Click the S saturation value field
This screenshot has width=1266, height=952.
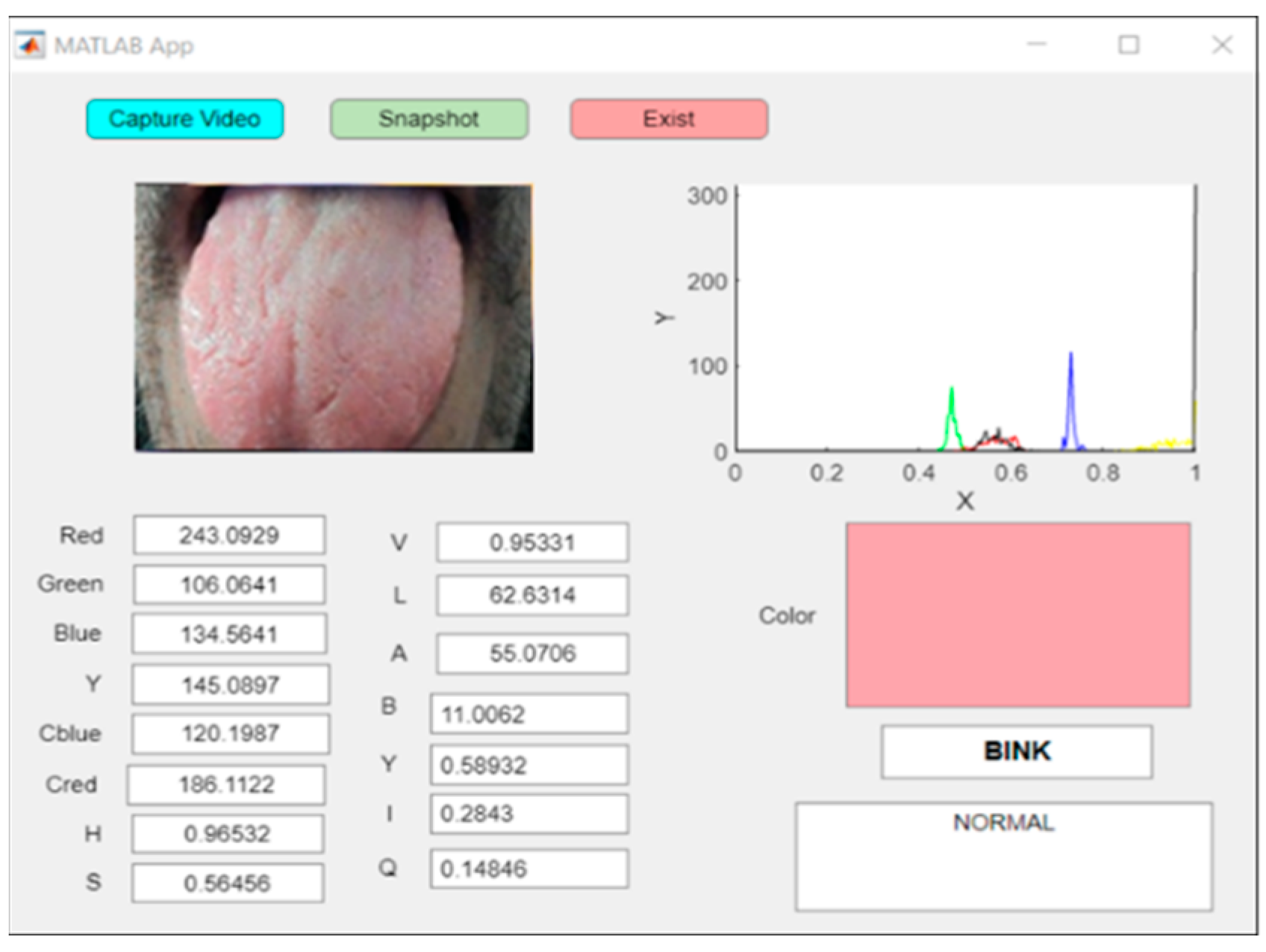[228, 883]
